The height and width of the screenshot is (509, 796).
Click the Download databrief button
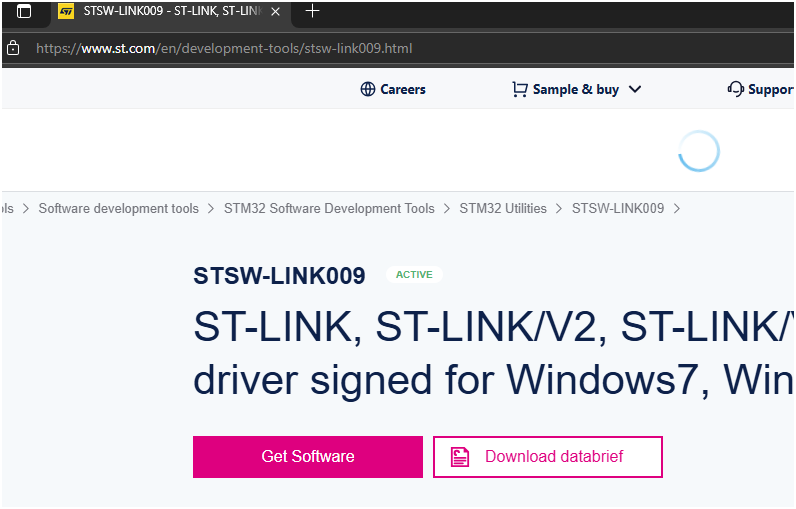pos(548,457)
